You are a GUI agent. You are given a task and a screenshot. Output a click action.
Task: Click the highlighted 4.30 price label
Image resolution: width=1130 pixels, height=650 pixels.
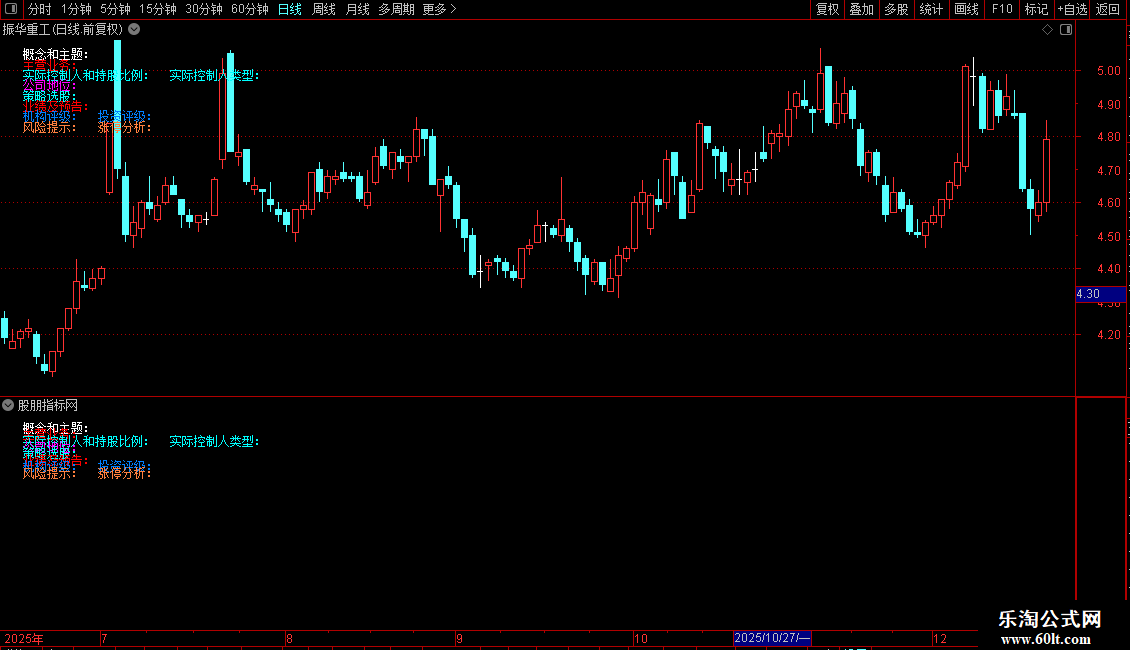1100,294
